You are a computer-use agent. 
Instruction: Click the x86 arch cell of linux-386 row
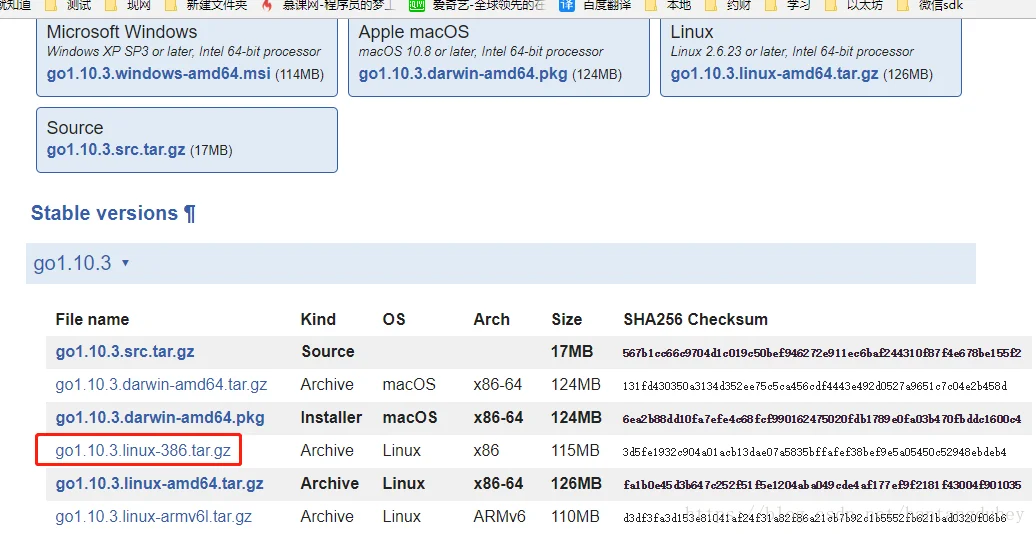(x=486, y=451)
